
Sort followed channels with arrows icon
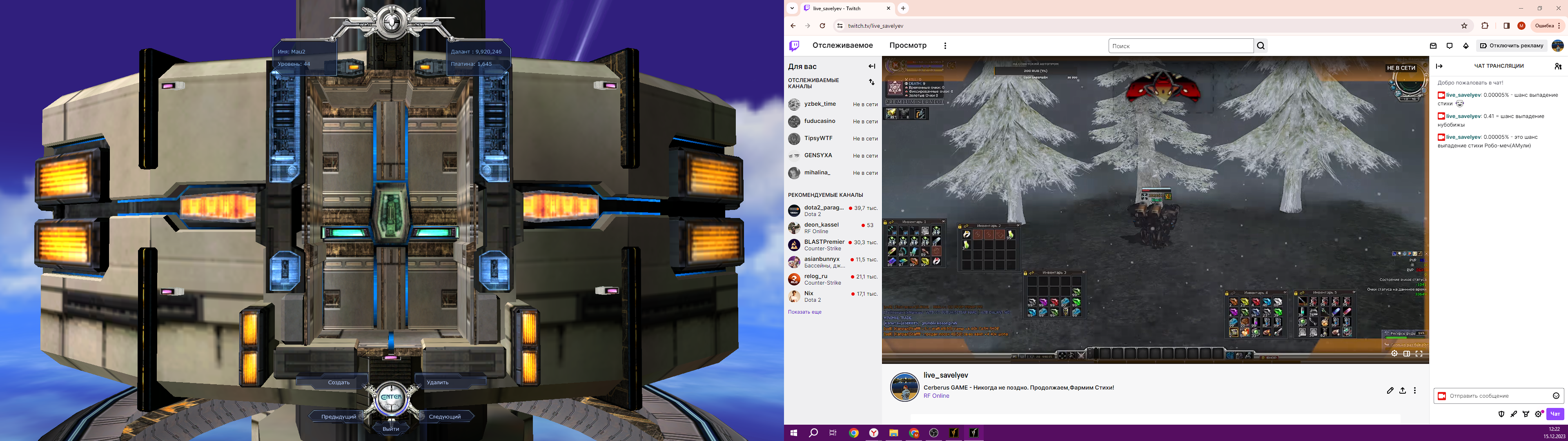tap(872, 82)
